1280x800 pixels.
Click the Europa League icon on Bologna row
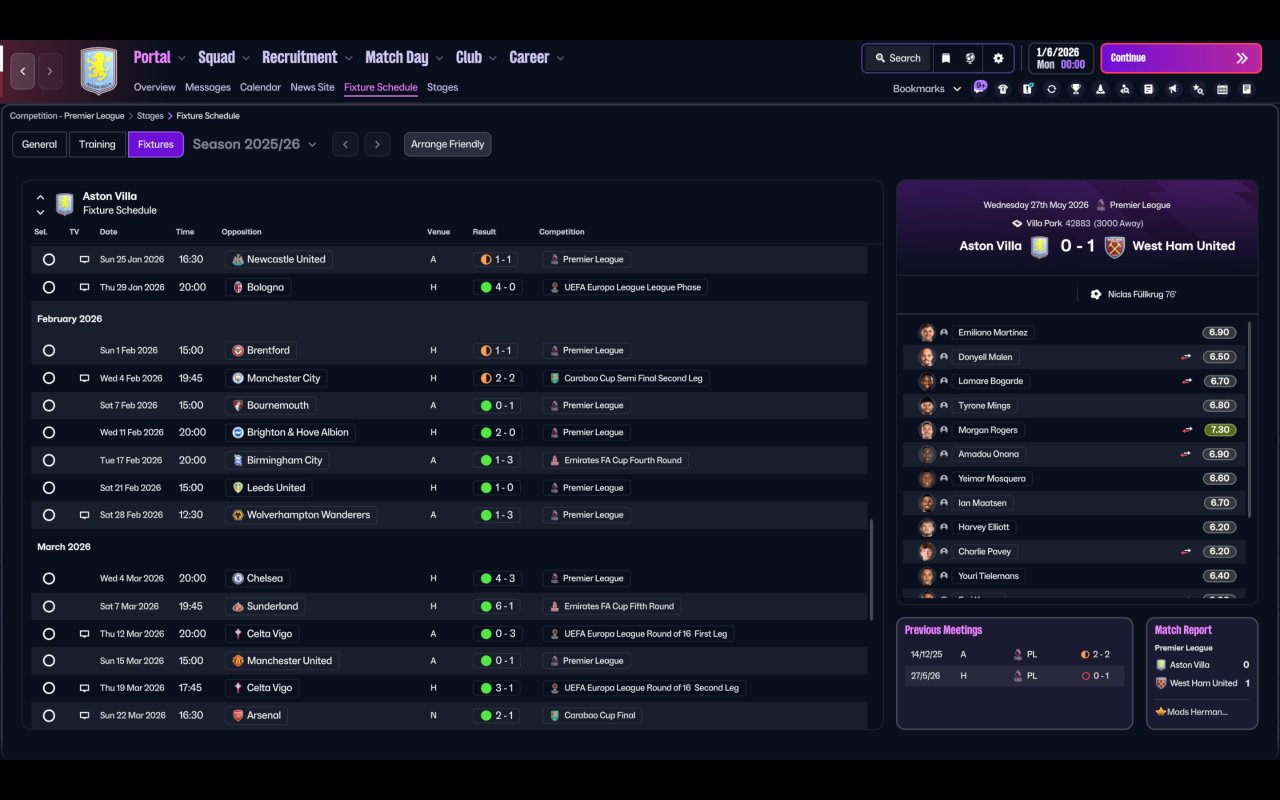554,287
